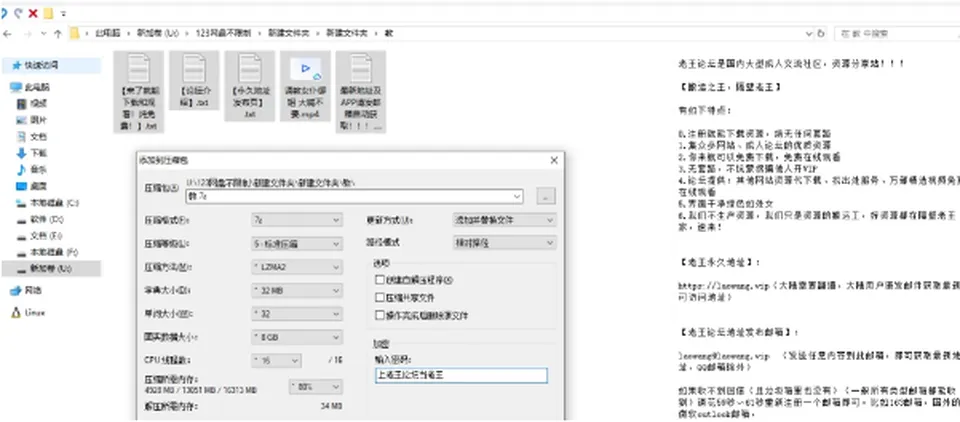Go back with the Explorer back arrow
Viewport: 960px width, 422px height.
(x=7, y=34)
